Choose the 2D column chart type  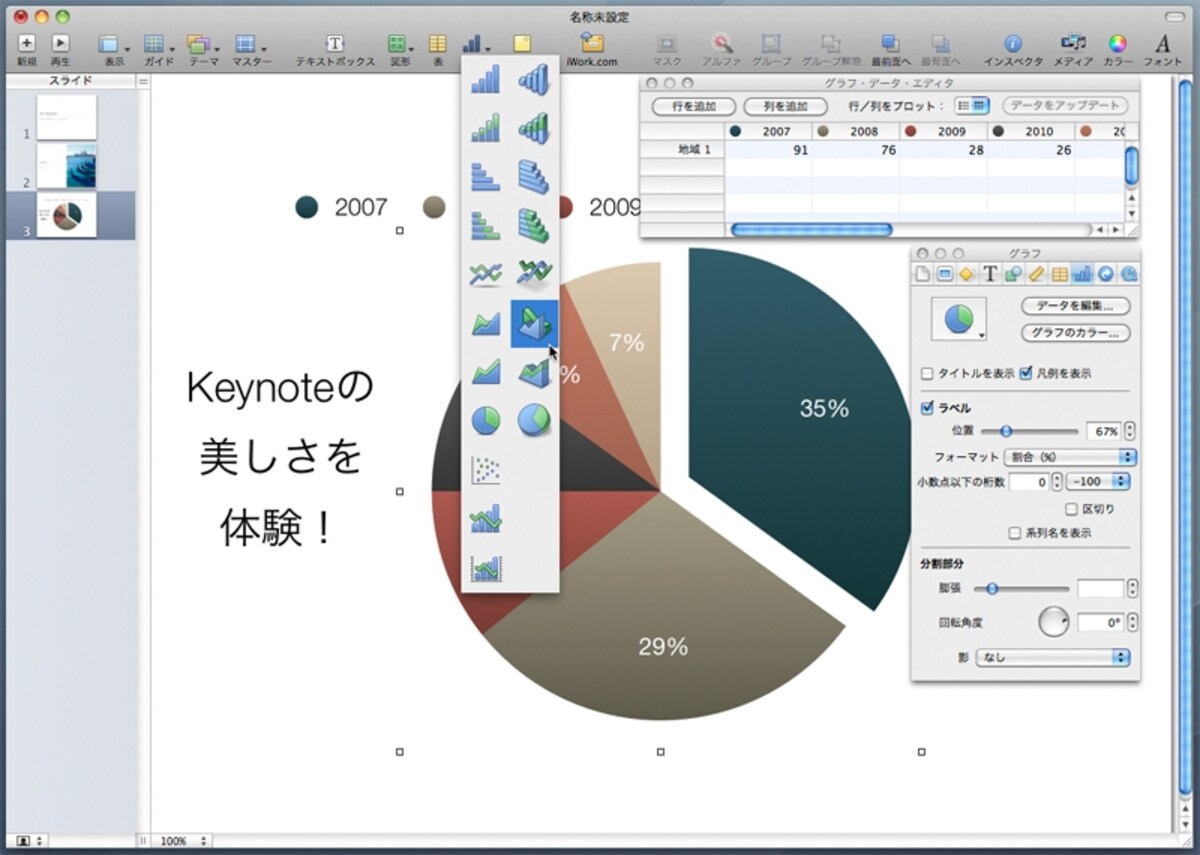486,79
